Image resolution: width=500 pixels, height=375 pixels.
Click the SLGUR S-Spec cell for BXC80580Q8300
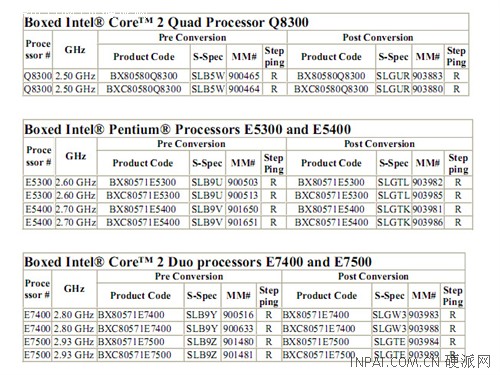393,89
